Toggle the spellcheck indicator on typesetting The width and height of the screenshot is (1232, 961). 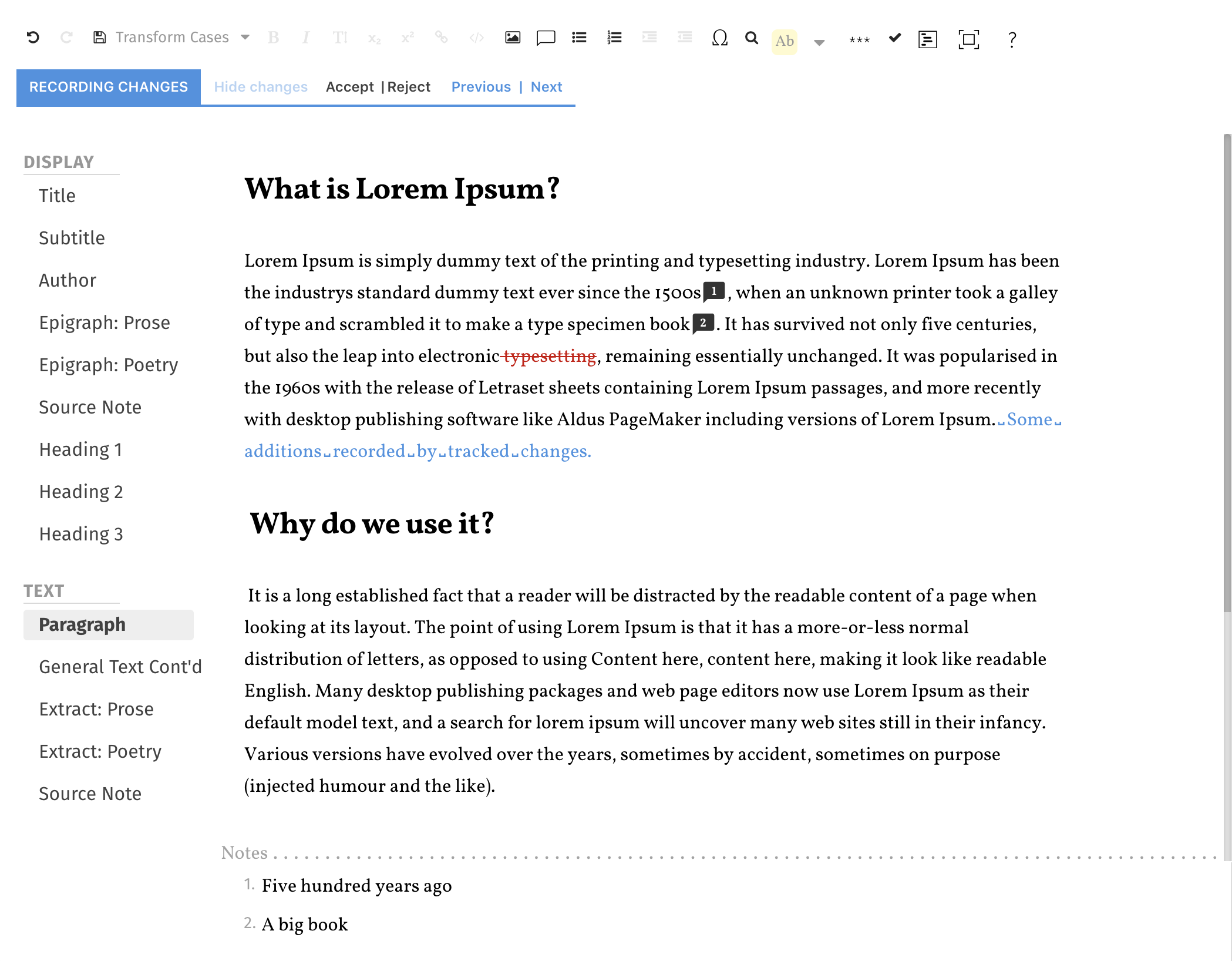(550, 356)
